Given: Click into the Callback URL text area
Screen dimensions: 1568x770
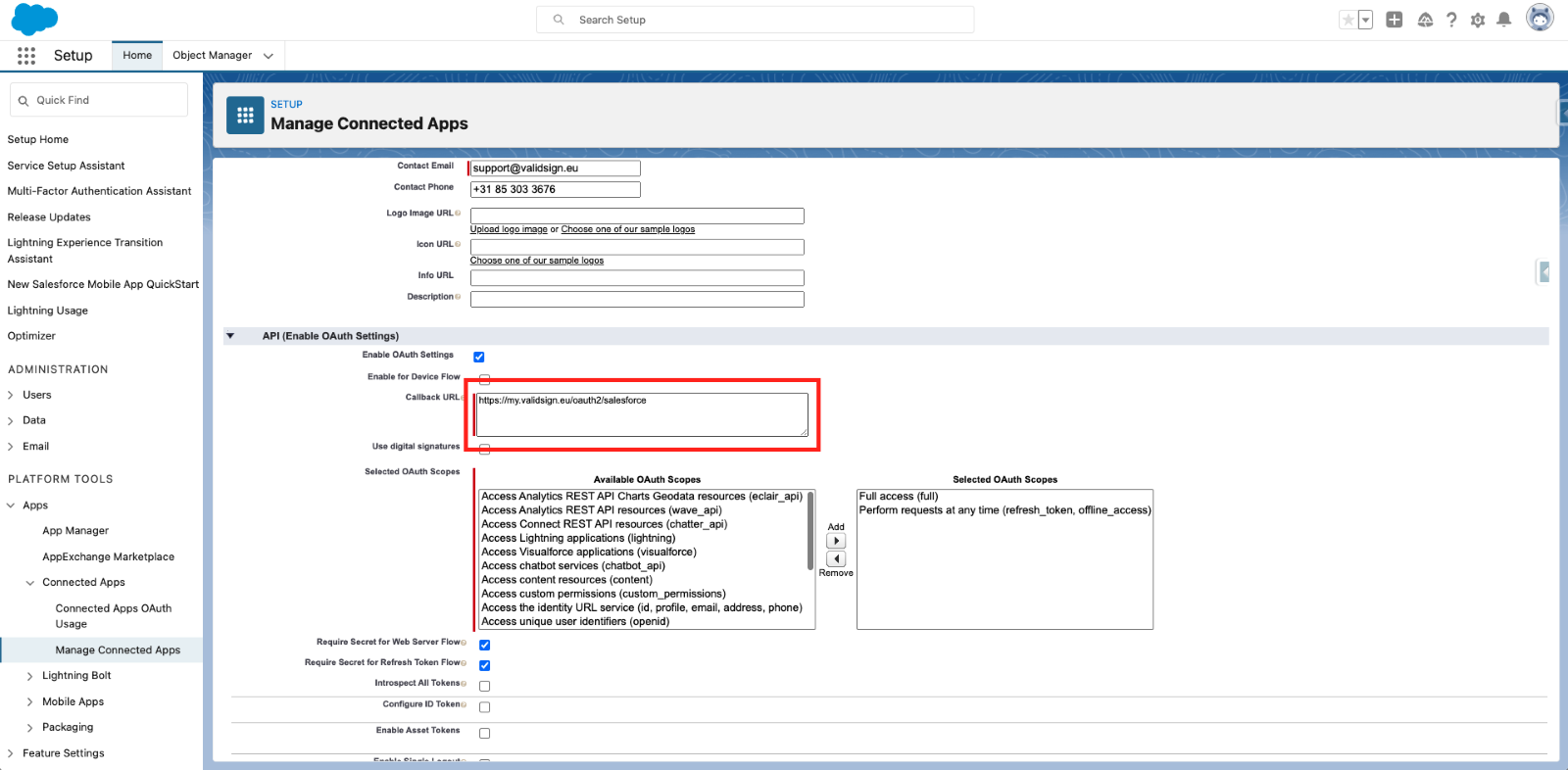Looking at the screenshot, I should coord(642,414).
